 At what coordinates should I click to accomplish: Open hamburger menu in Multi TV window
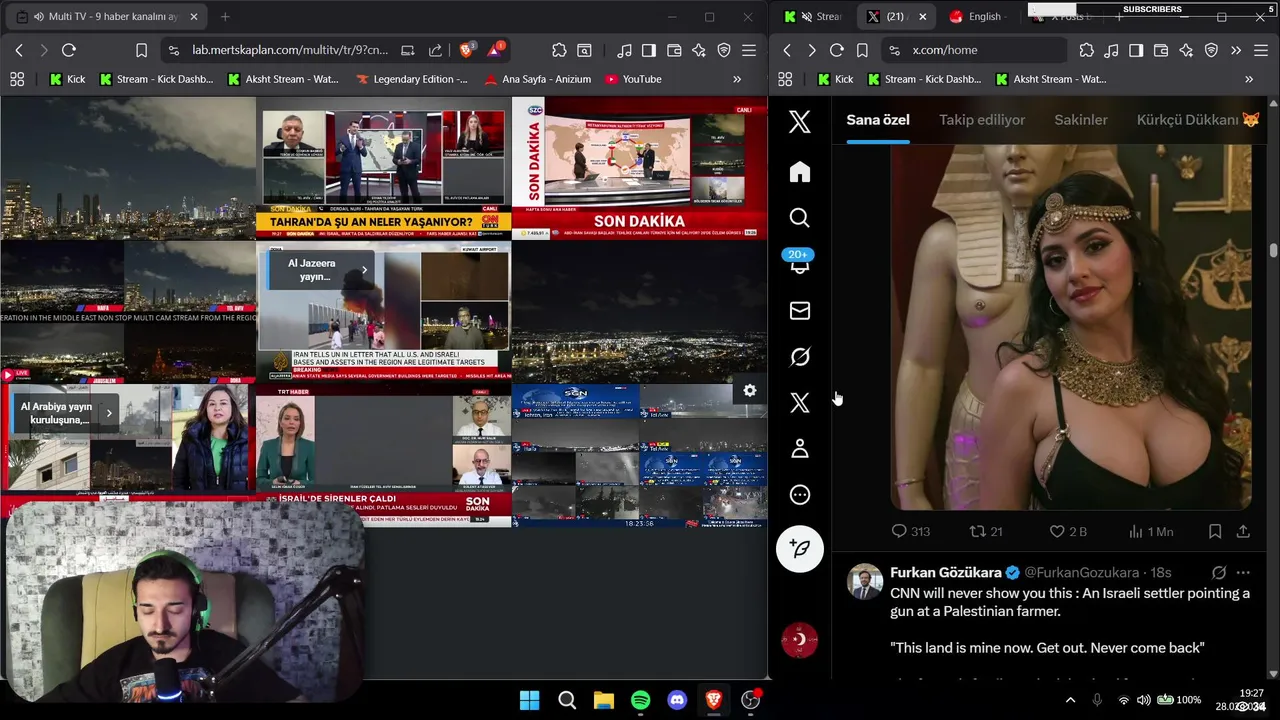pyautogui.click(x=749, y=50)
